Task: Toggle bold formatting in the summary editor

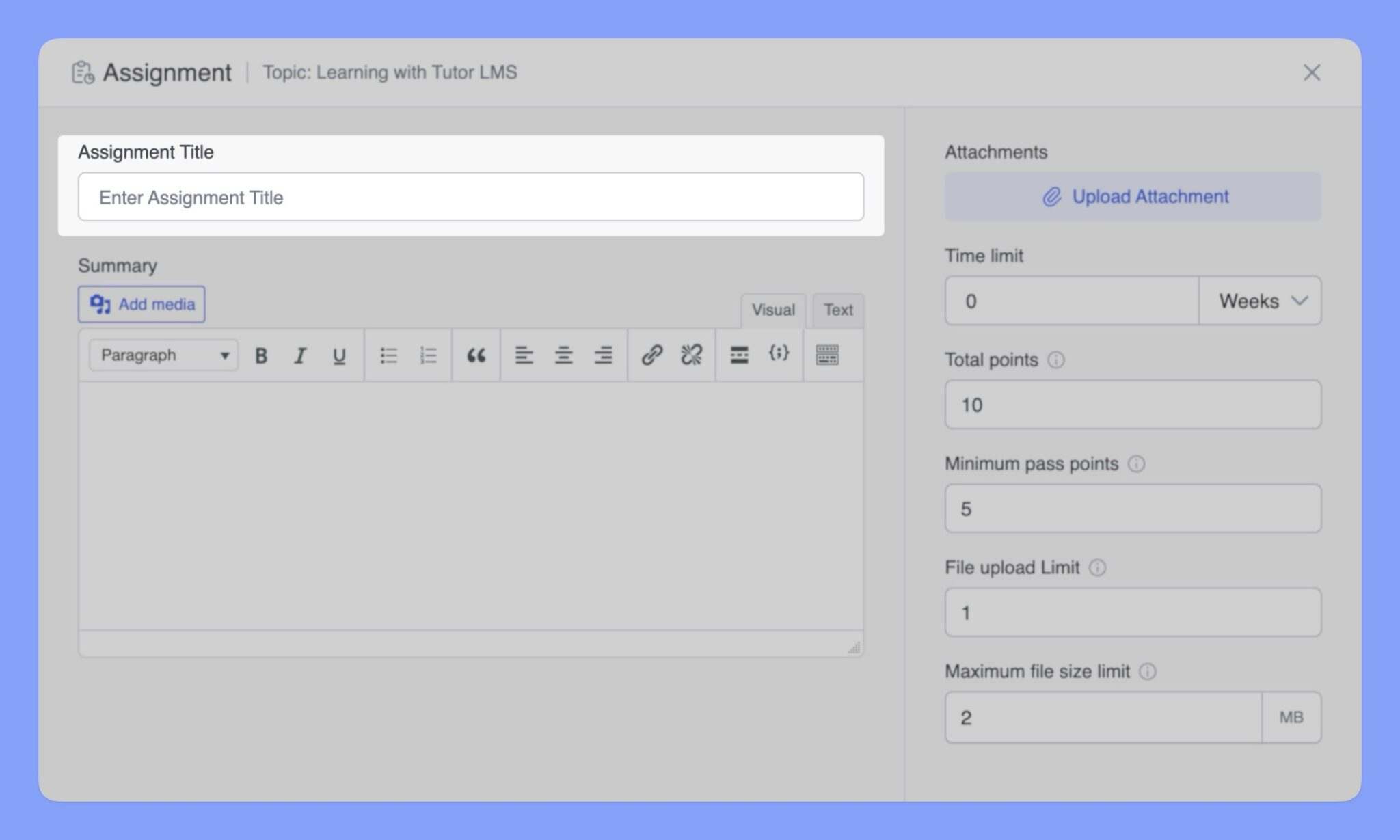Action: click(x=260, y=355)
